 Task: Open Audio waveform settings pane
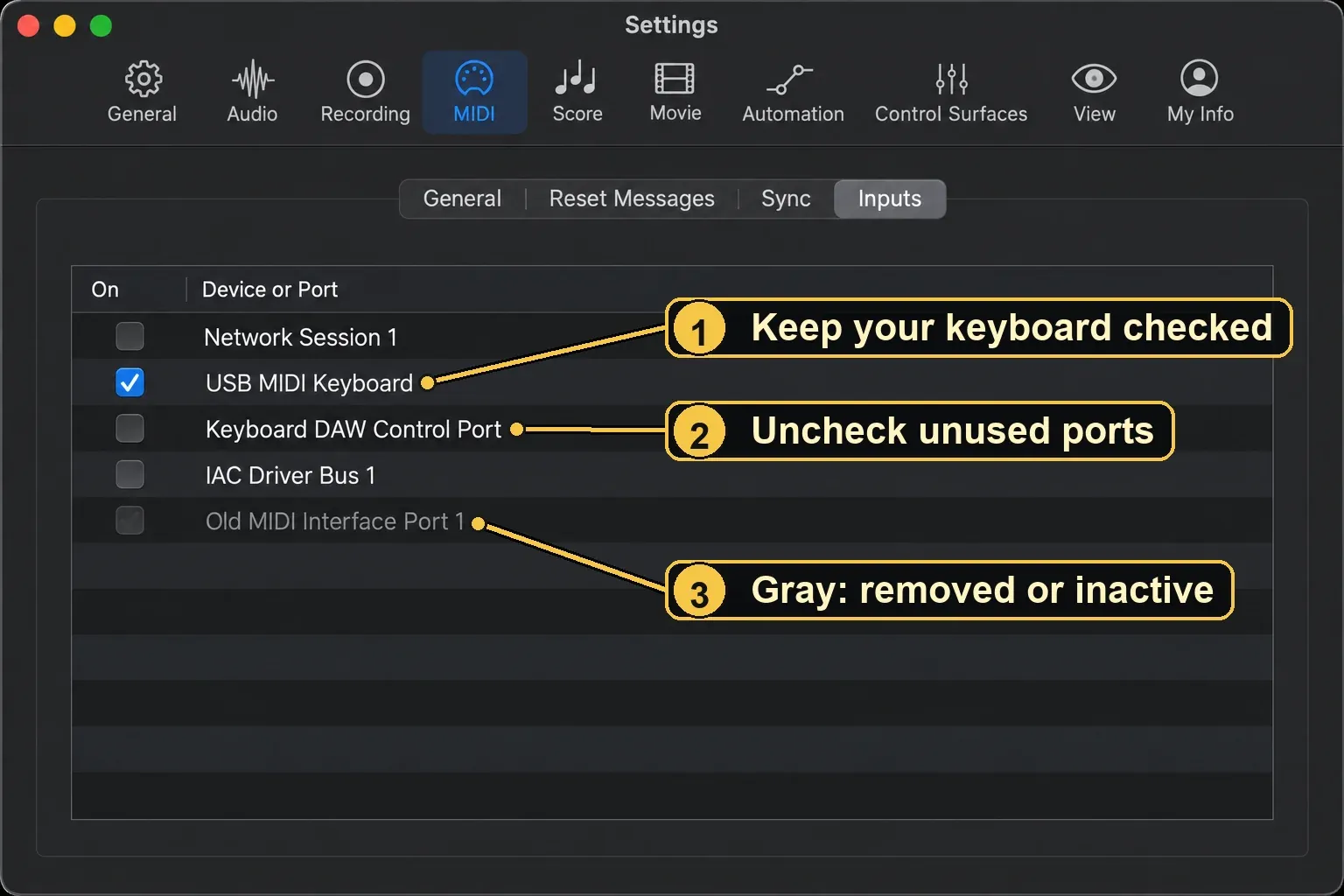[252, 92]
